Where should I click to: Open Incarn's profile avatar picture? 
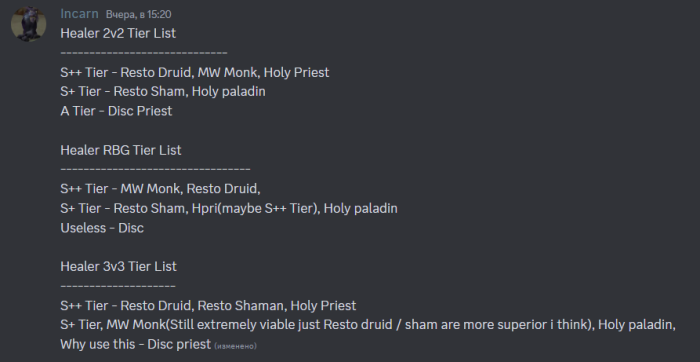[29, 24]
